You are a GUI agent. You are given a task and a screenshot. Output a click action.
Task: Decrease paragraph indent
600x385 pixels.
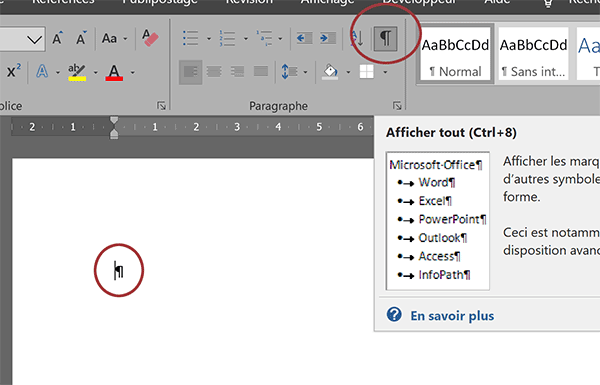tap(305, 38)
